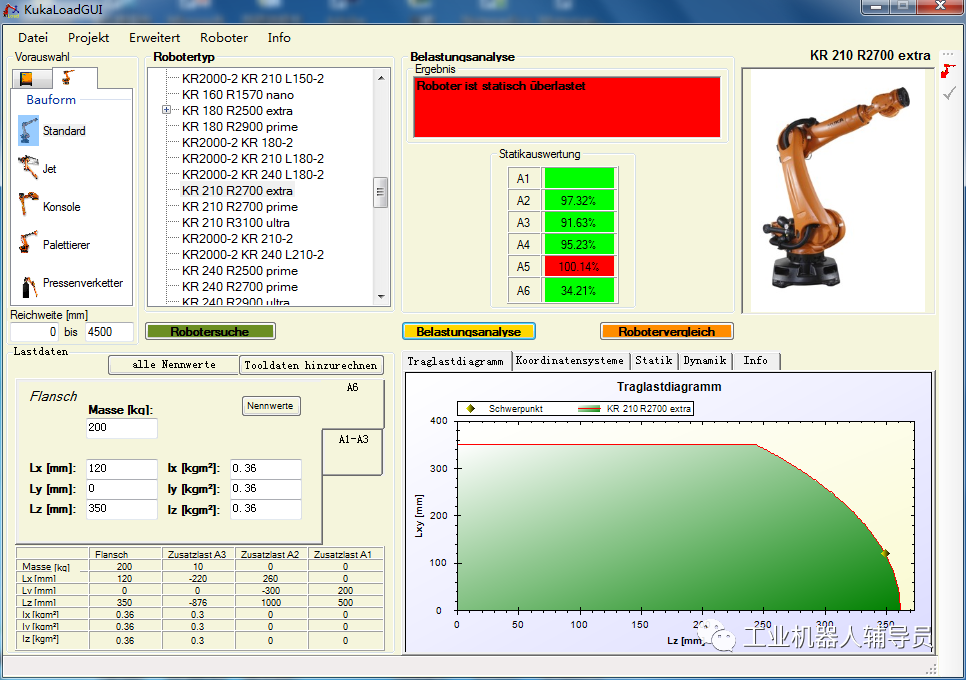Select KR 210 R3100 ultra in list

coord(235,222)
